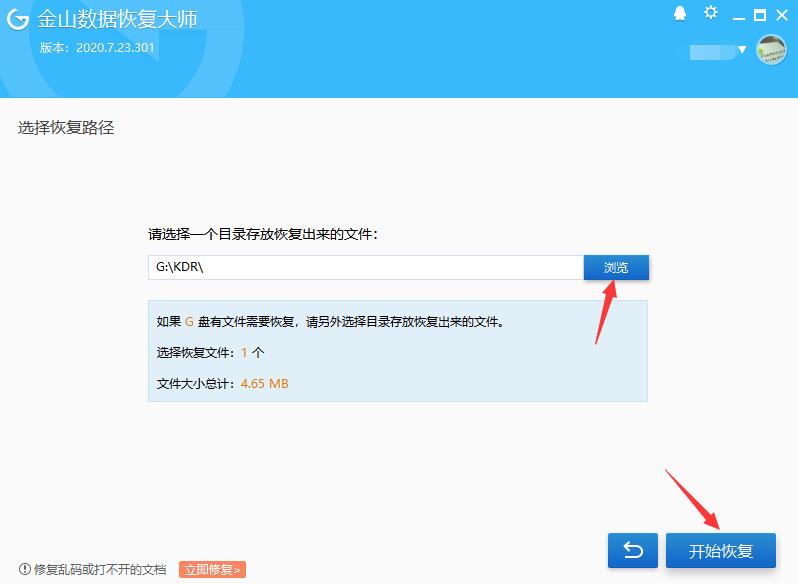
Task: Click the notification bell icon
Action: click(680, 14)
